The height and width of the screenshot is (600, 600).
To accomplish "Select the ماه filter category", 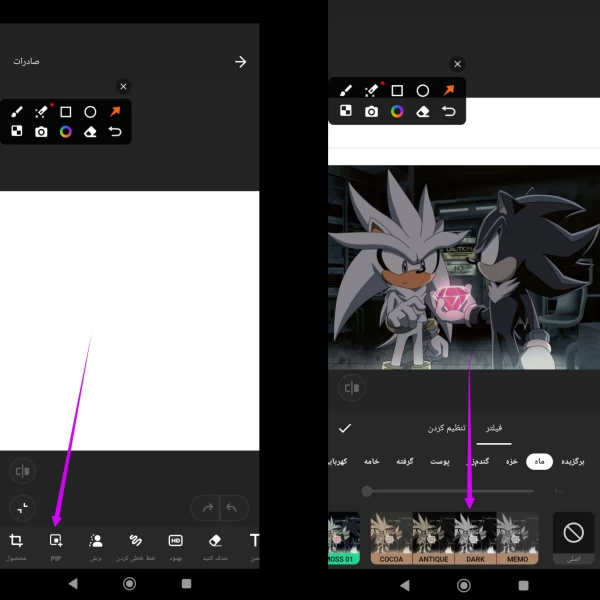I will tap(539, 461).
